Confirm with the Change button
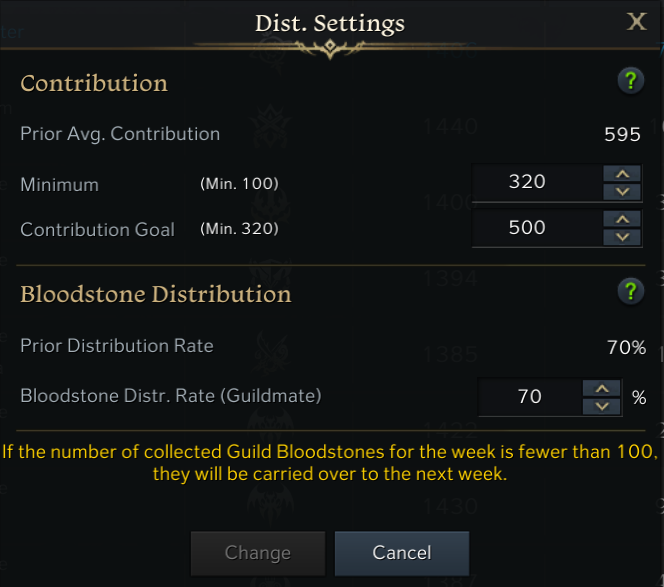The height and width of the screenshot is (587, 664). pos(258,553)
